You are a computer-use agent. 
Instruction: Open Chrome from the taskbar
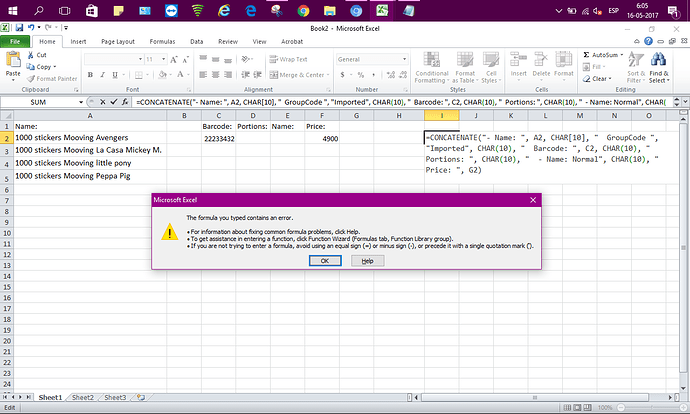tap(303, 11)
